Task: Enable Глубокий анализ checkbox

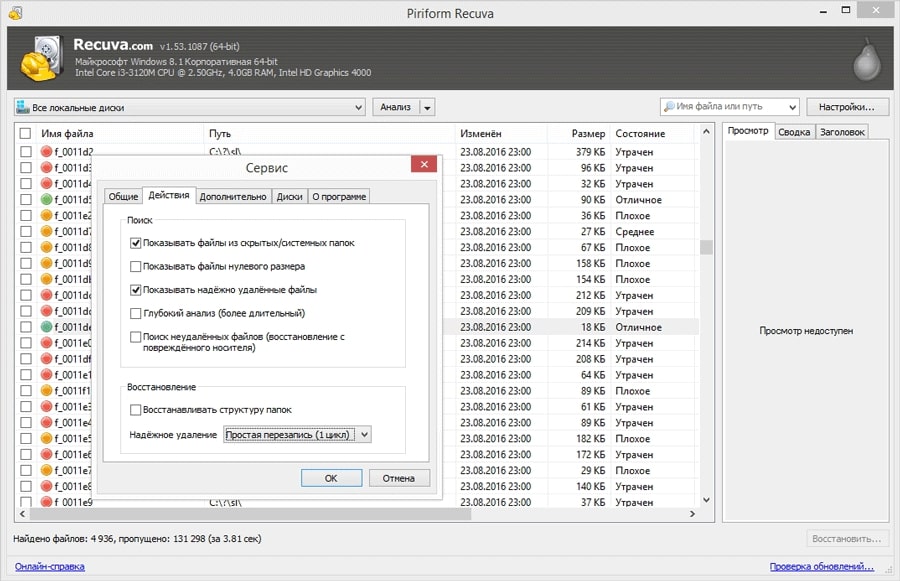Action: coord(136,314)
